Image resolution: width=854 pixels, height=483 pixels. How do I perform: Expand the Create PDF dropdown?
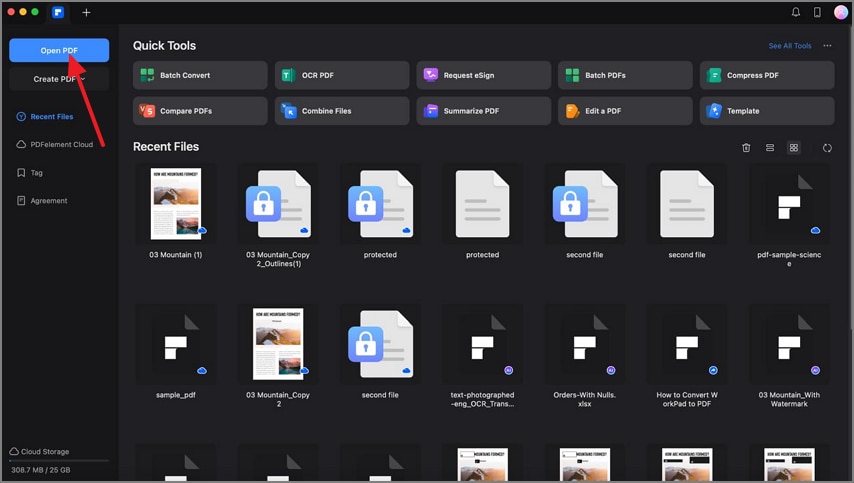[x=59, y=79]
